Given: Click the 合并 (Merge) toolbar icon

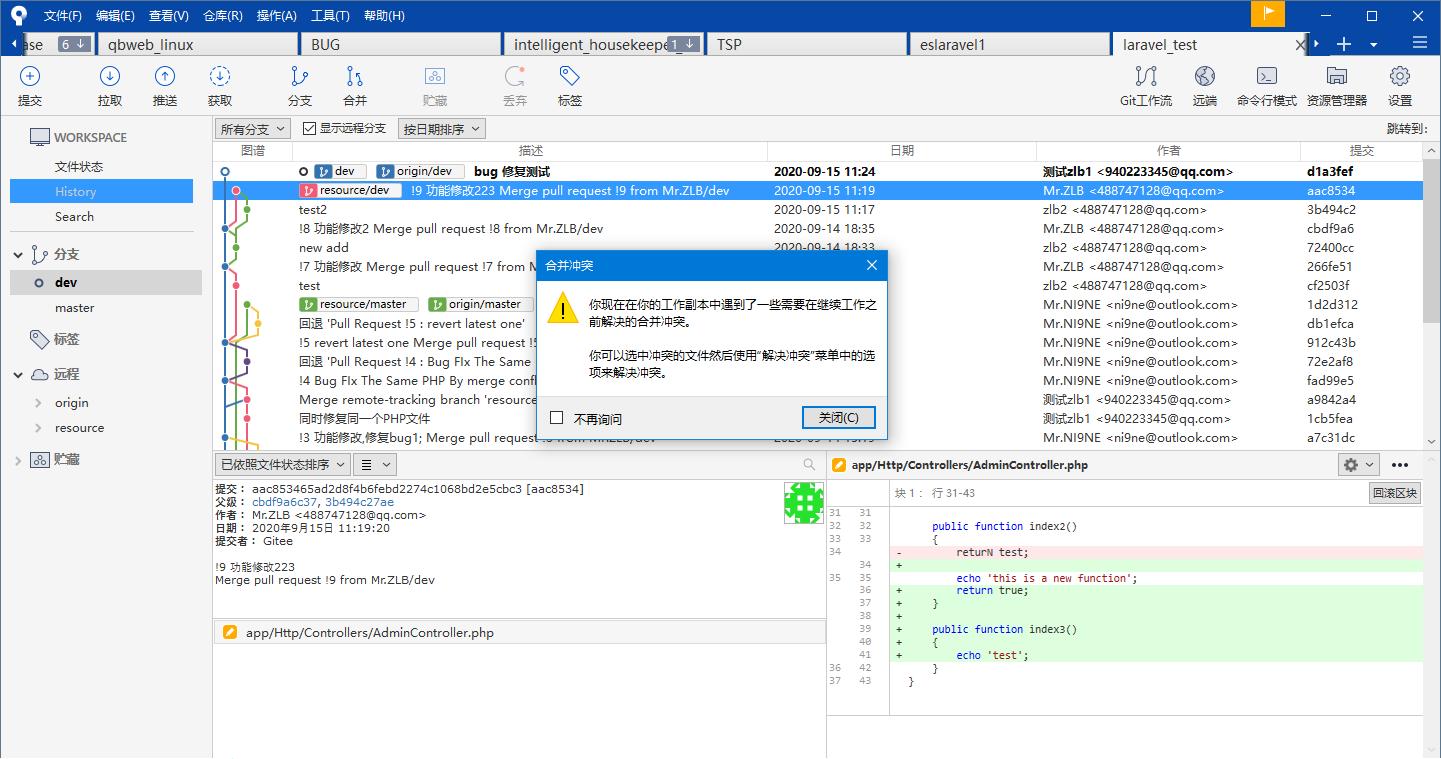Looking at the screenshot, I should pos(355,77).
